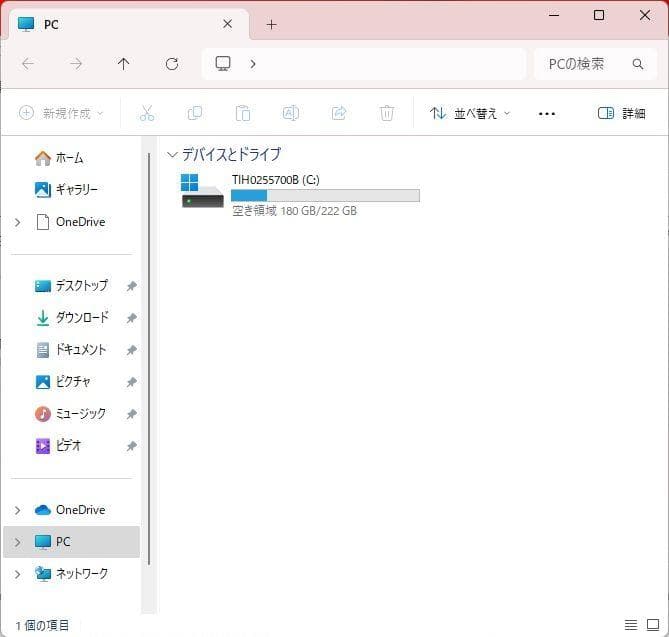
Task: Go back with the left arrow button
Action: (x=28, y=64)
